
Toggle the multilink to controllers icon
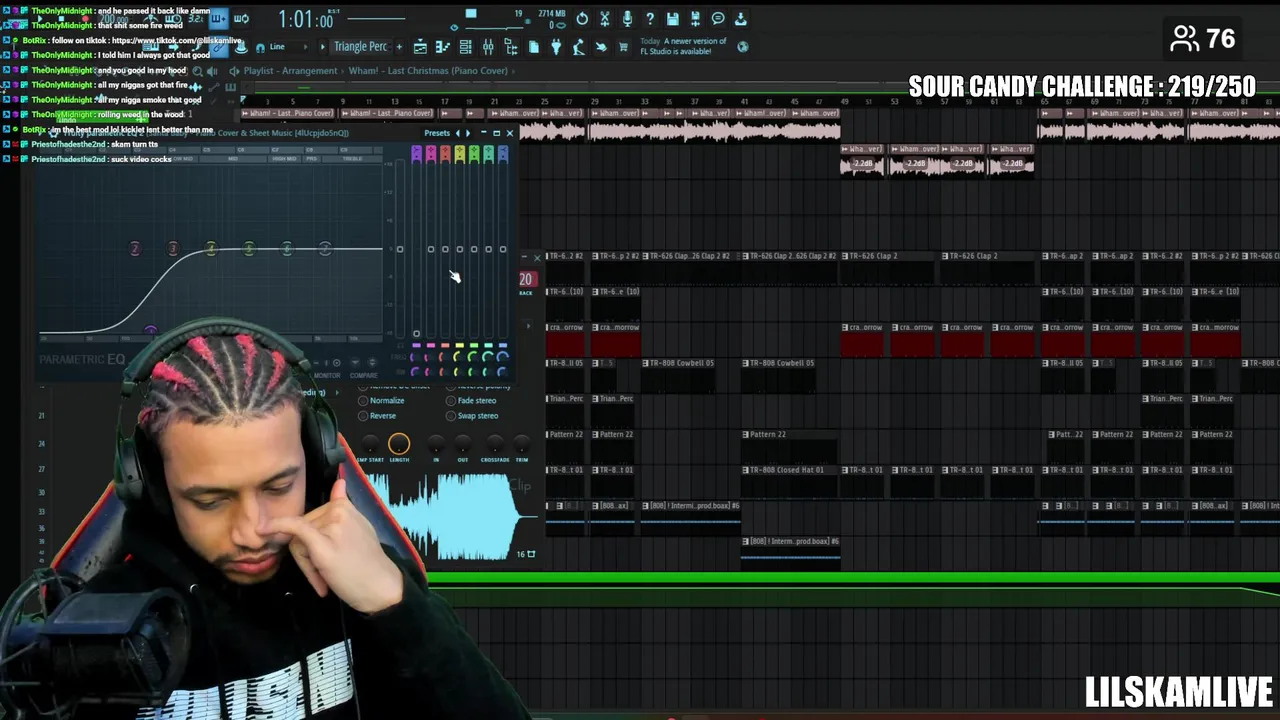(219, 46)
